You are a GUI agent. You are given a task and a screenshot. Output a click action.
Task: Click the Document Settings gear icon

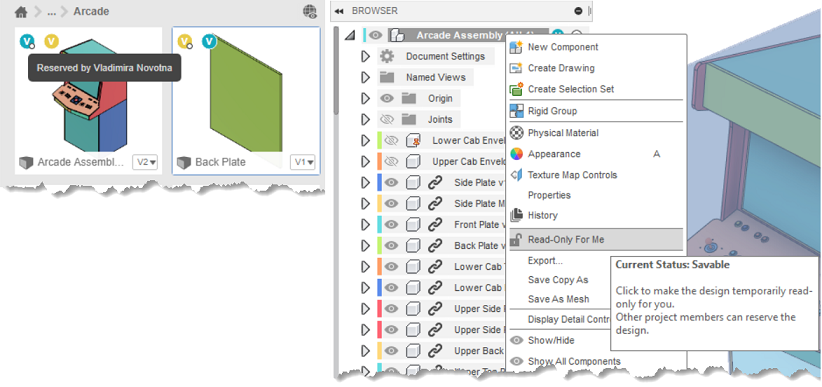coord(387,56)
